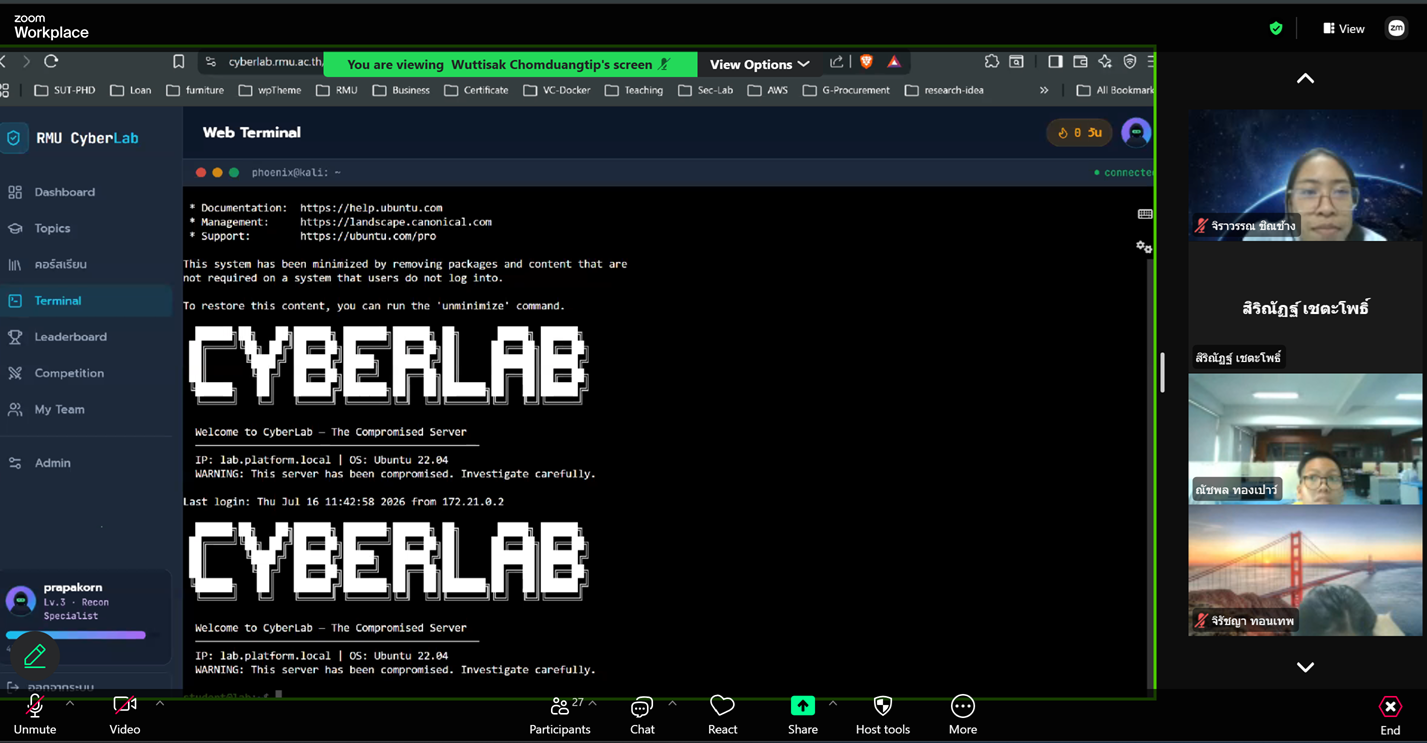Screen dimensions: 1427x743
Task: Open the Brave VPN shield icon
Action: click(1130, 62)
